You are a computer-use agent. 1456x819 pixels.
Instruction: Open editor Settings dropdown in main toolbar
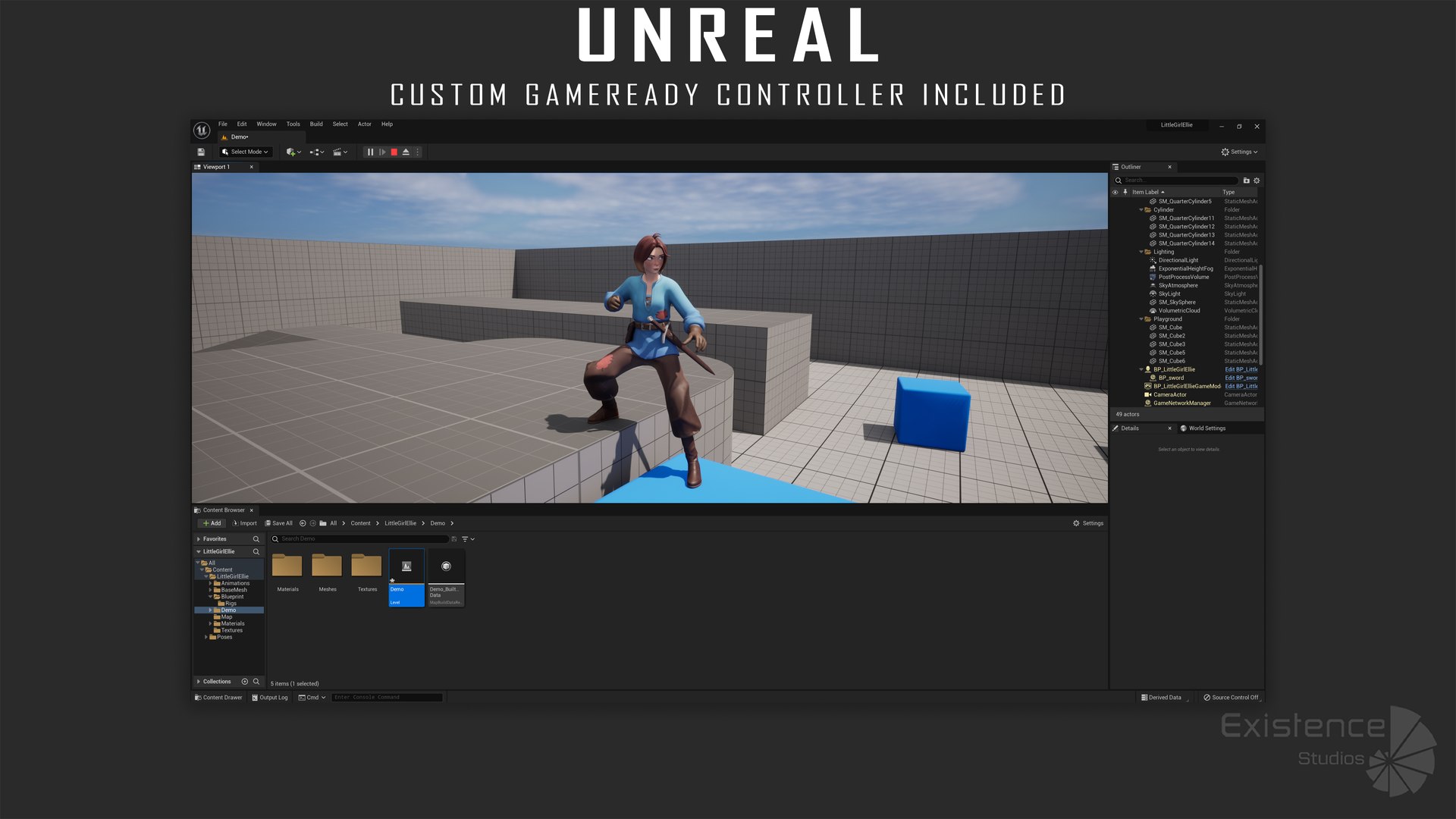(x=1239, y=152)
